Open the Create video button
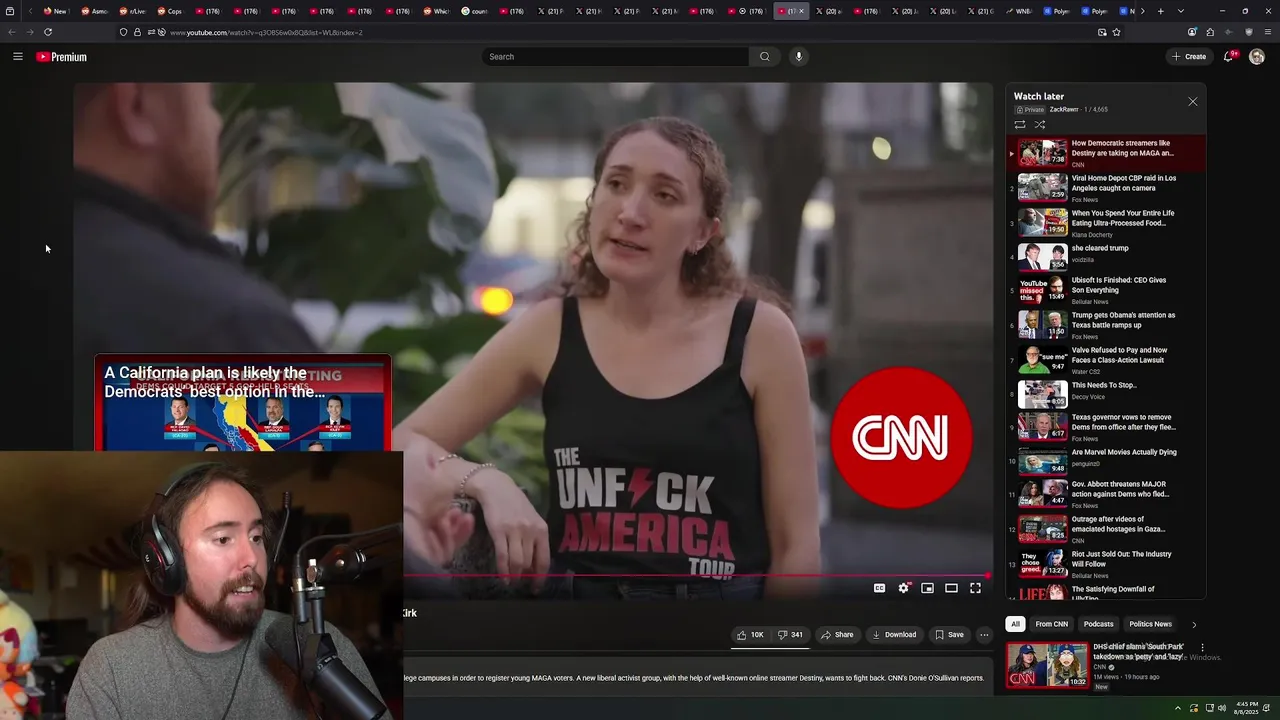This screenshot has width=1280, height=720. click(x=1189, y=57)
